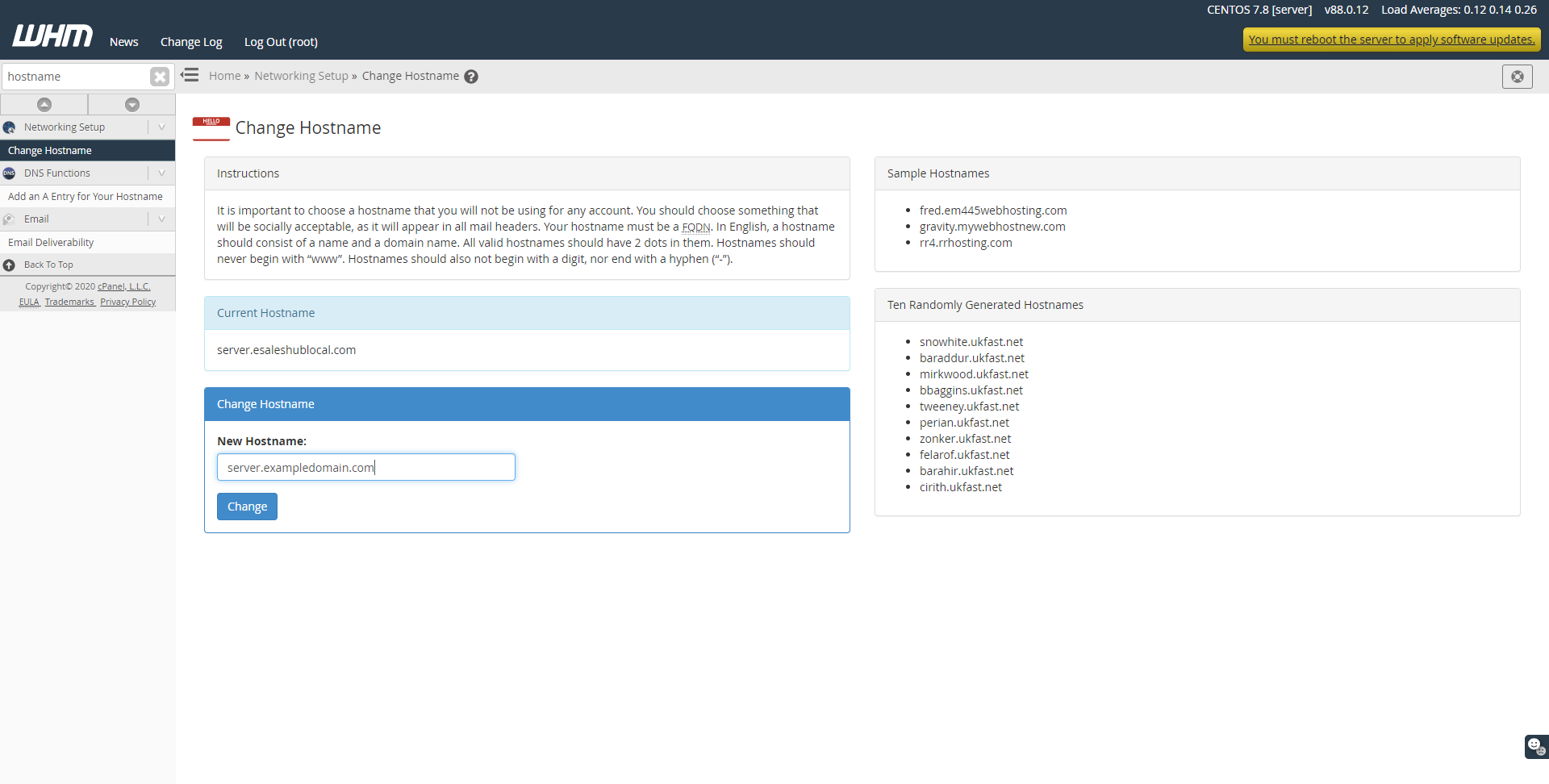Expand all sidebar sections down arrow
Image resolution: width=1549 pixels, height=784 pixels.
132,104
